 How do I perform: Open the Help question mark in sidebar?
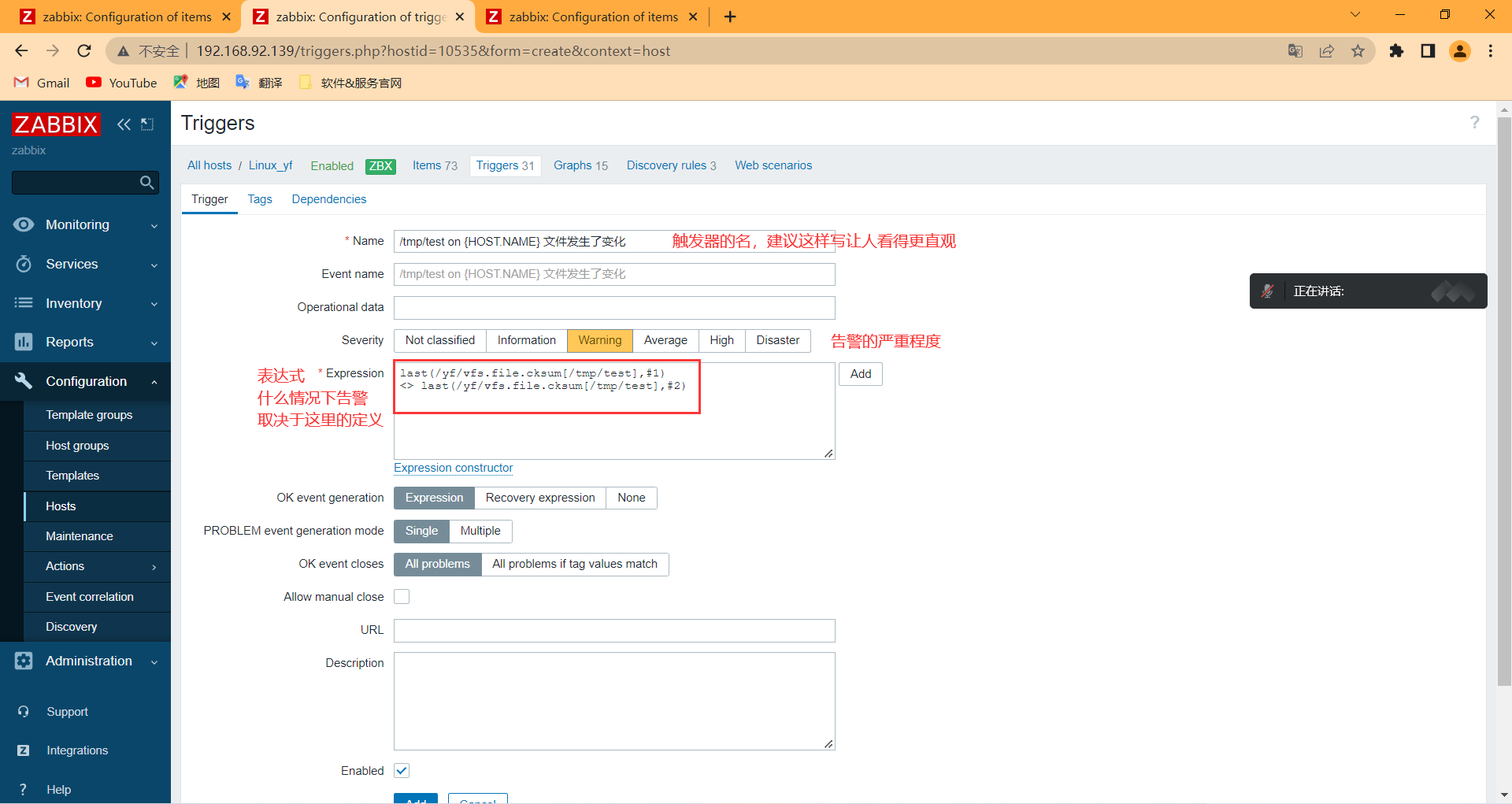pos(24,789)
